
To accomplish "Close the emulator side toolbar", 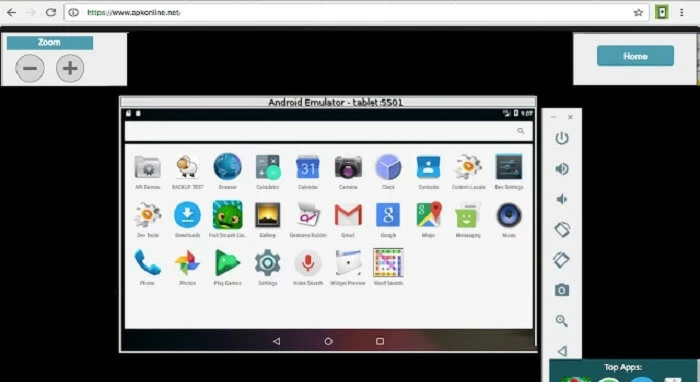I will point(570,117).
